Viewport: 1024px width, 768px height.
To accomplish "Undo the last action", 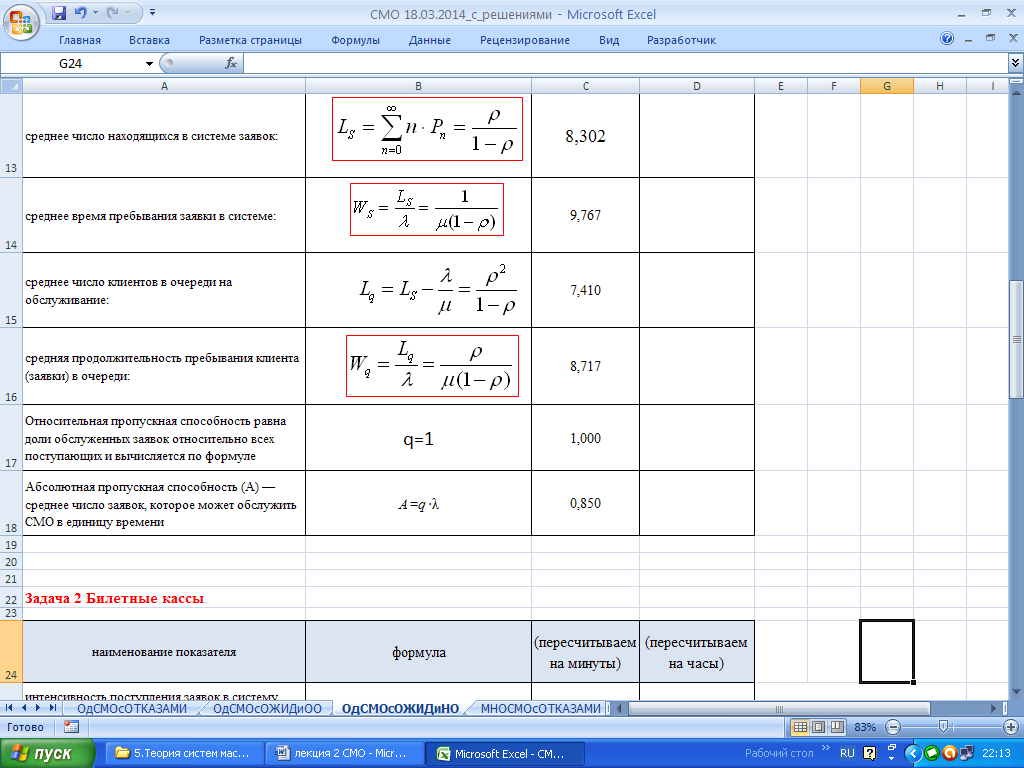I will tap(80, 12).
